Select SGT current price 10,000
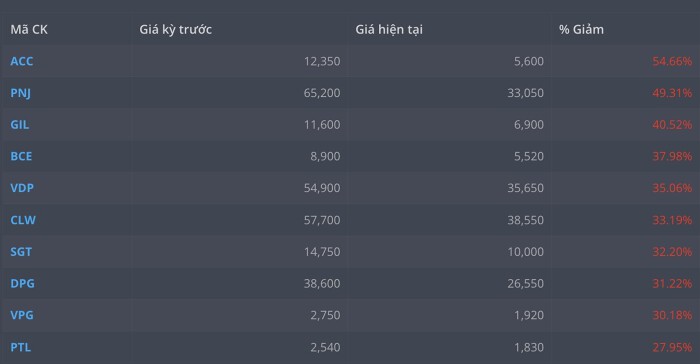The width and height of the screenshot is (700, 364). tap(525, 252)
